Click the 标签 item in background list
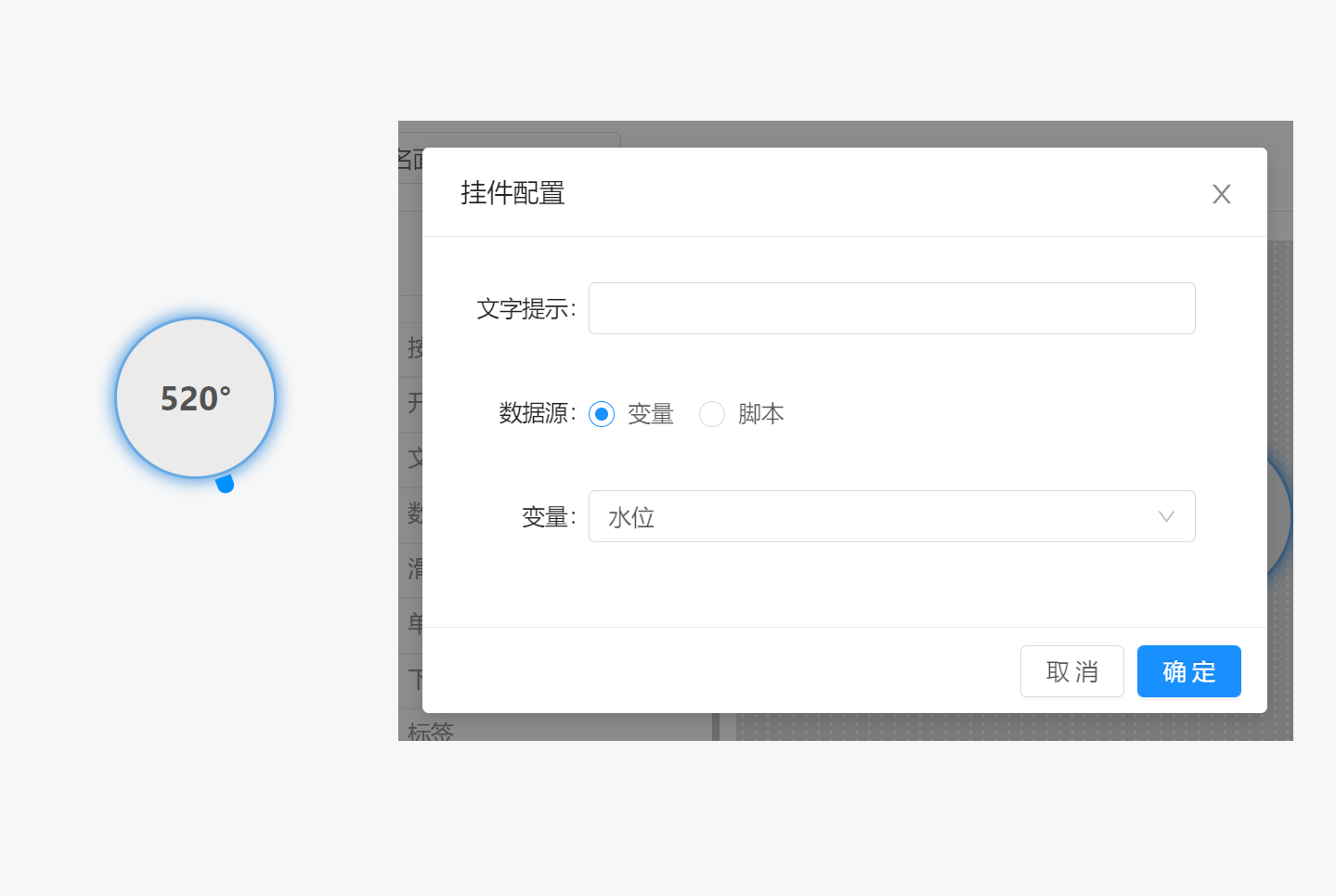The width and height of the screenshot is (1336, 896). coord(431,731)
